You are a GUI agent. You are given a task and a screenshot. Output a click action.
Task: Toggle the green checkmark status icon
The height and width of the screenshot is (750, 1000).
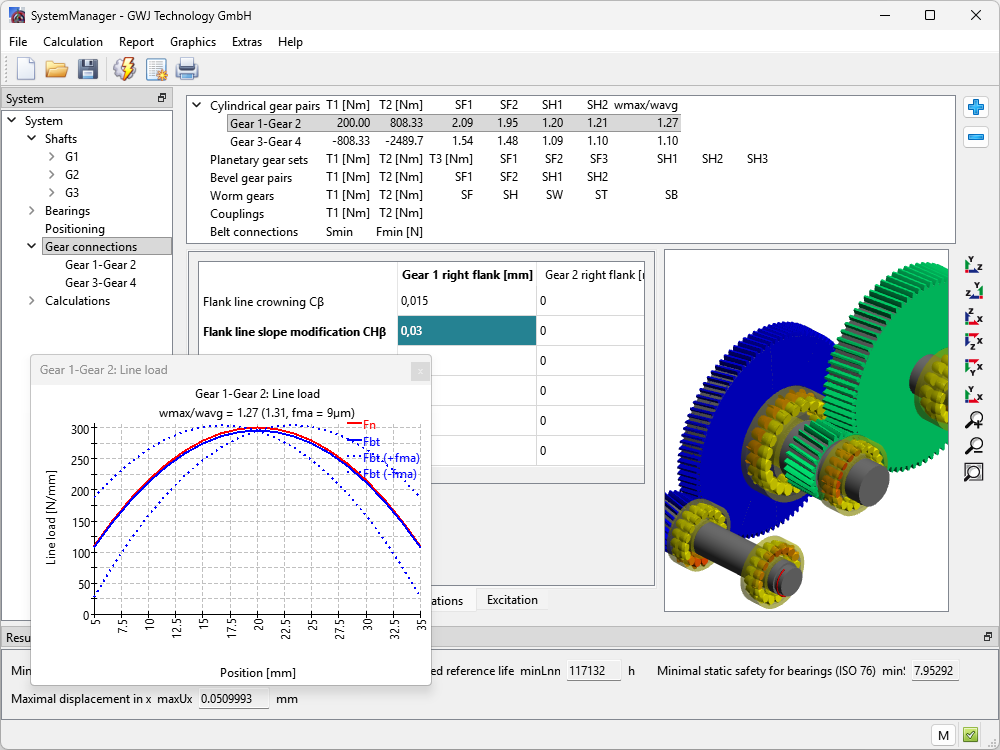[970, 735]
